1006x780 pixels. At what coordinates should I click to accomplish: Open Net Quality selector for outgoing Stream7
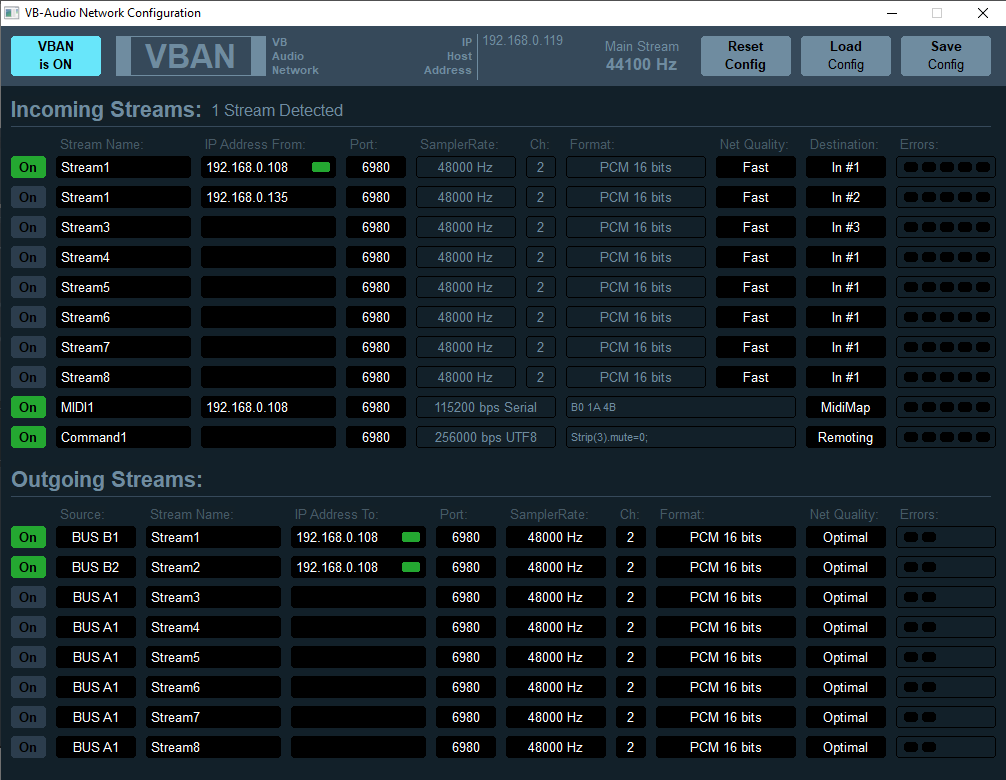[846, 717]
